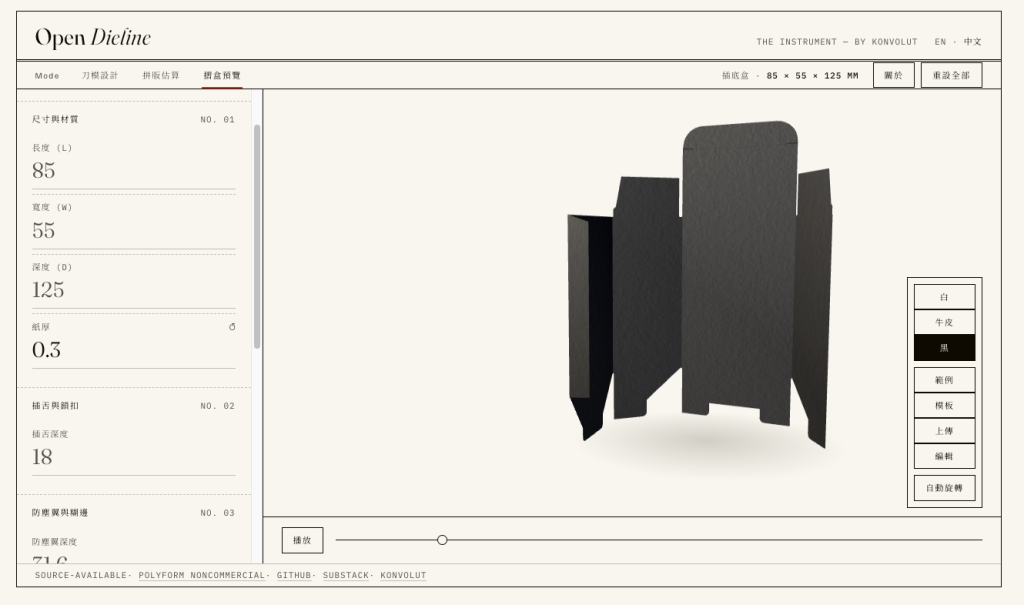Click the fold animation slider handle
The height and width of the screenshot is (605, 1024).
[442, 540]
